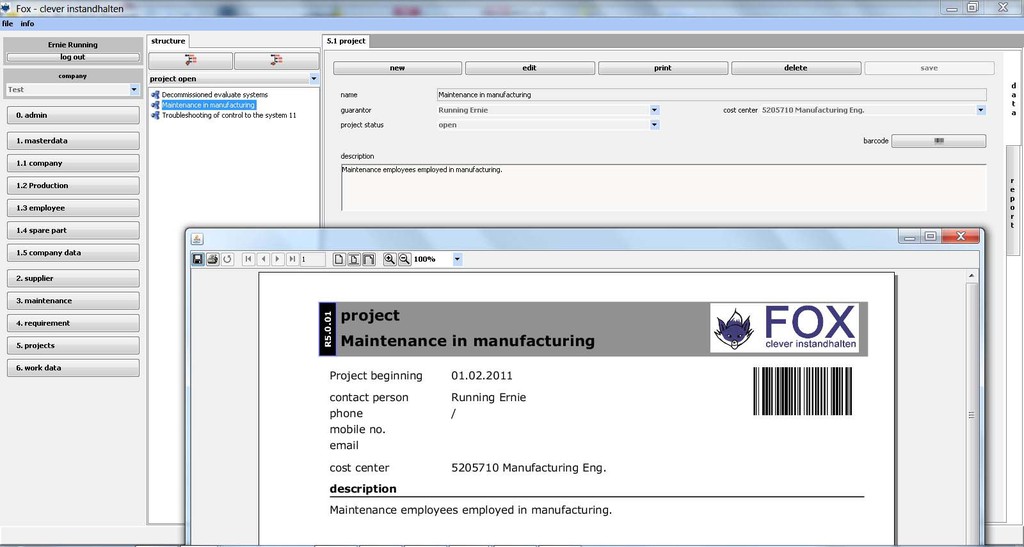This screenshot has width=1024, height=547.
Task: Select 'Decommissioned evaluate systems' in project tree
Action: 214,95
